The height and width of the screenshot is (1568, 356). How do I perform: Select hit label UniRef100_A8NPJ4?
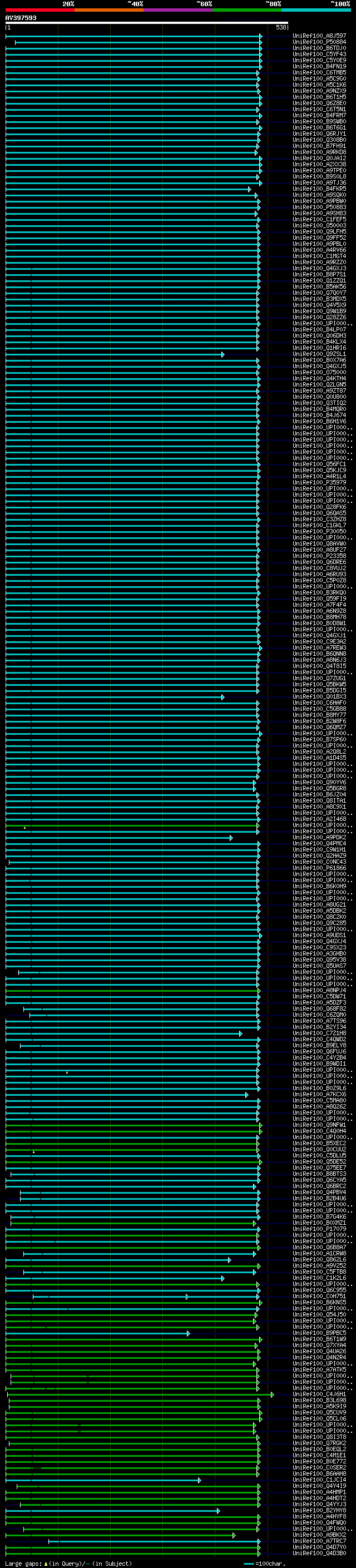319,990
